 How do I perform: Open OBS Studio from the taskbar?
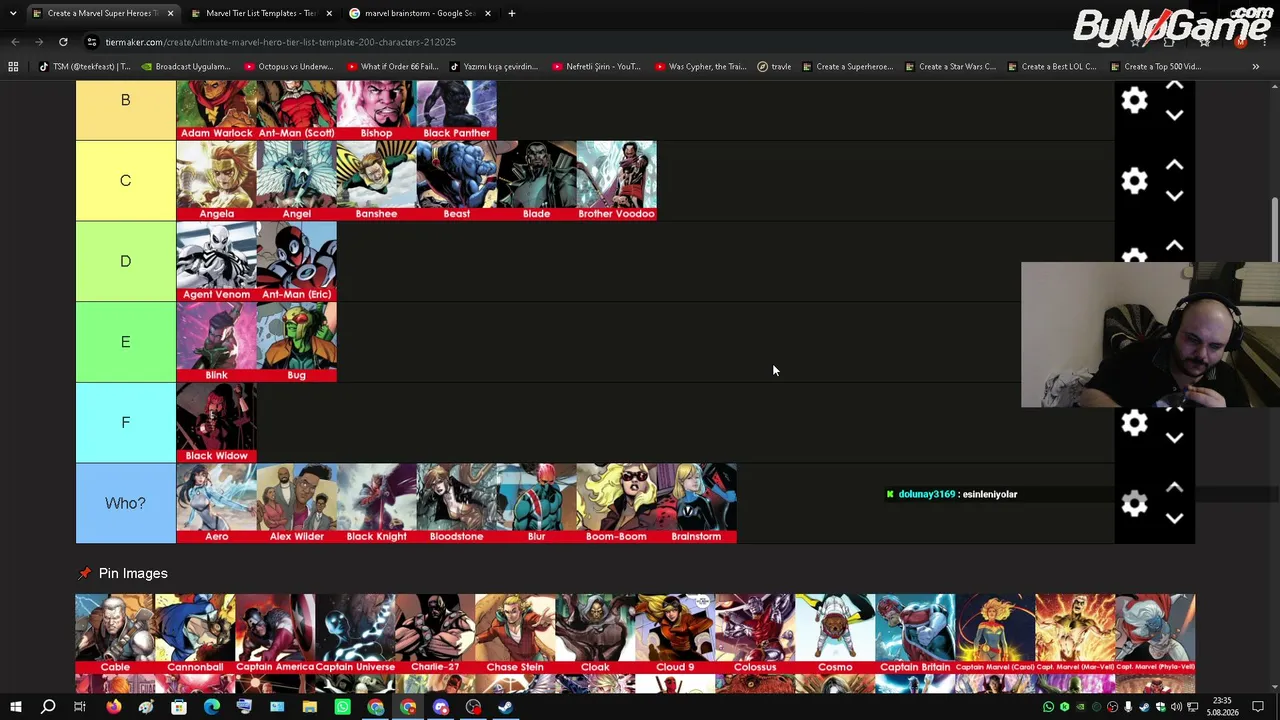(473, 707)
